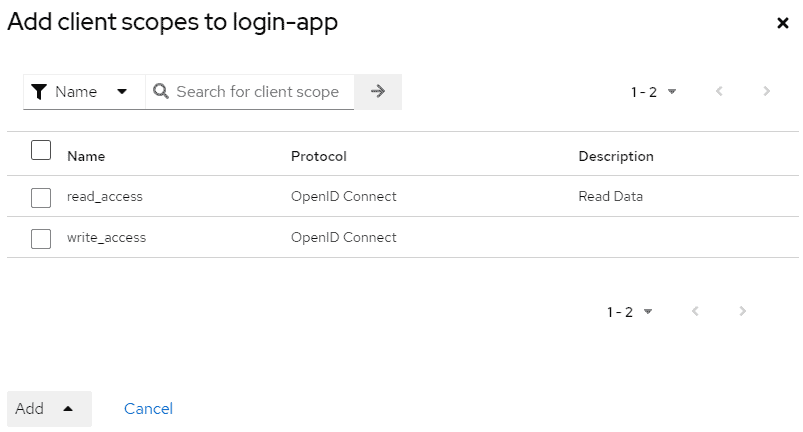
Task: Go to next page in bottom pagination
Action: pos(743,311)
